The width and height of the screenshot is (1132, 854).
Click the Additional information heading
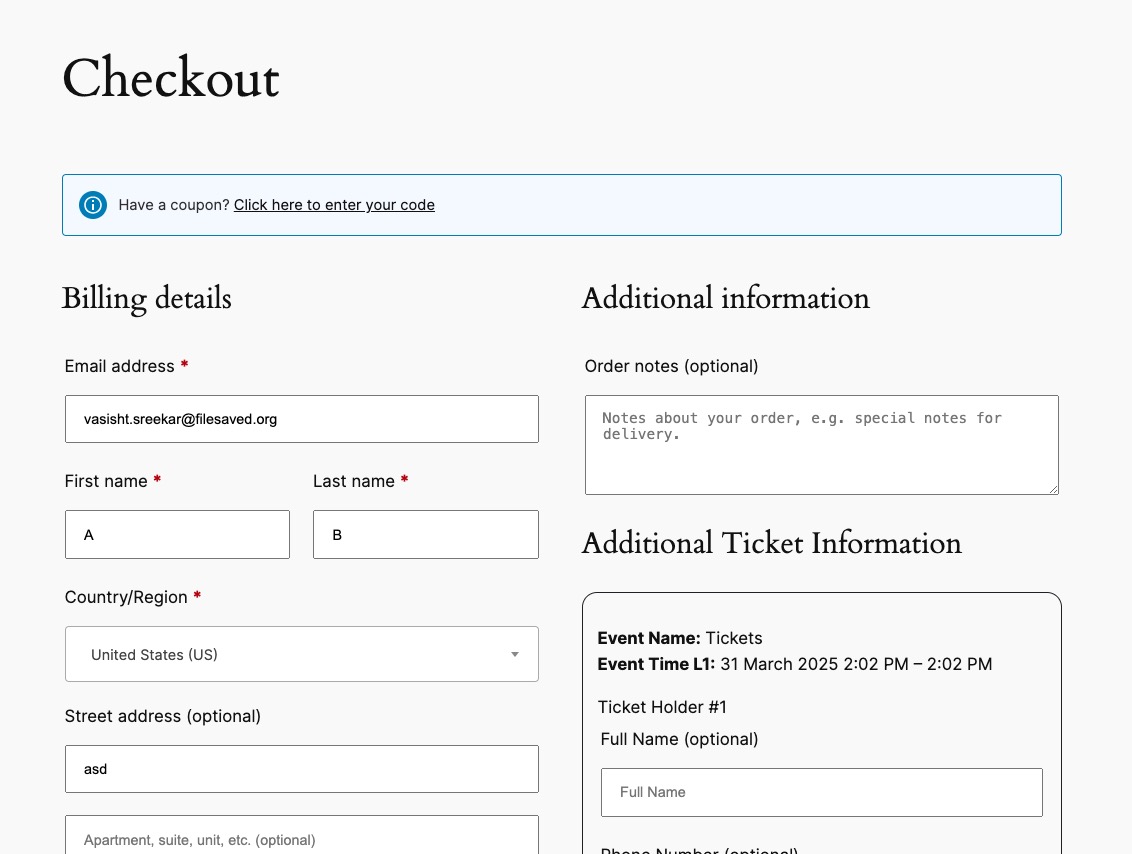[726, 298]
